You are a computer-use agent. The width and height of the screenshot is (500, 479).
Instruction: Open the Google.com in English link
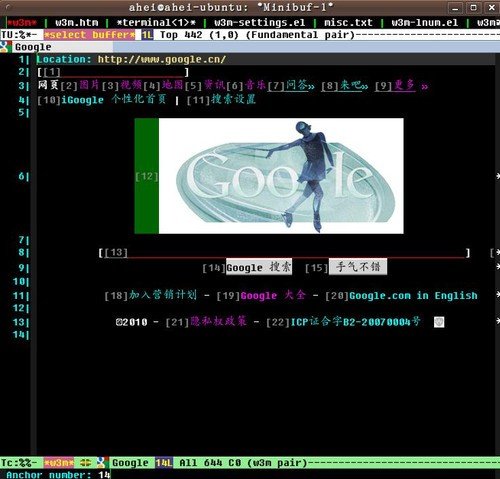413,296
